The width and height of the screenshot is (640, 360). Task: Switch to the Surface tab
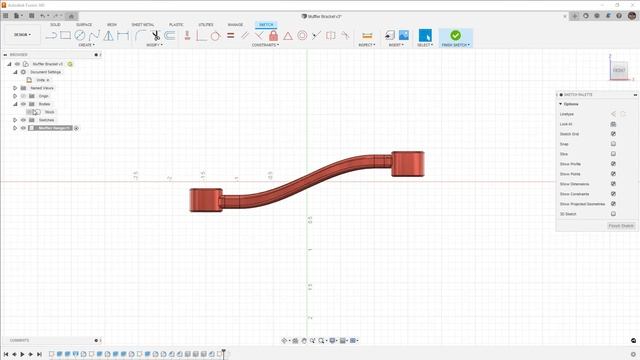coord(84,25)
